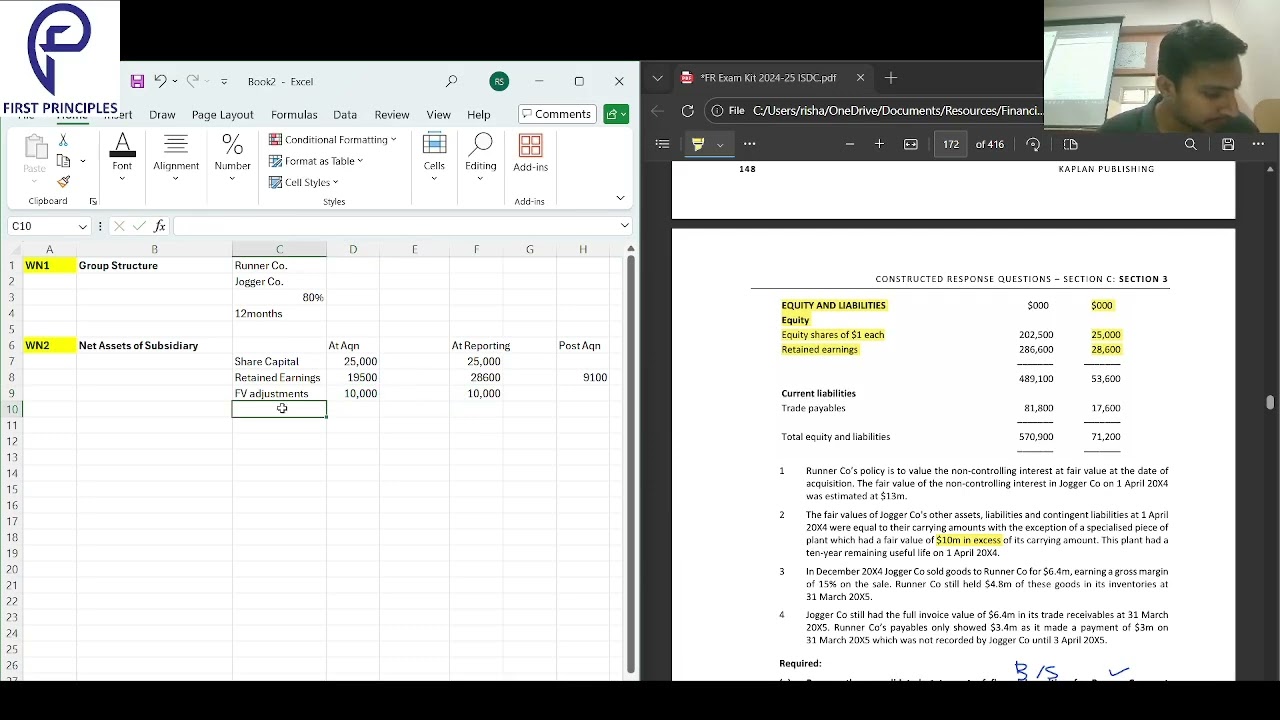The image size is (1280, 720).
Task: Click the Name Box showing C10
Action: 41,226
